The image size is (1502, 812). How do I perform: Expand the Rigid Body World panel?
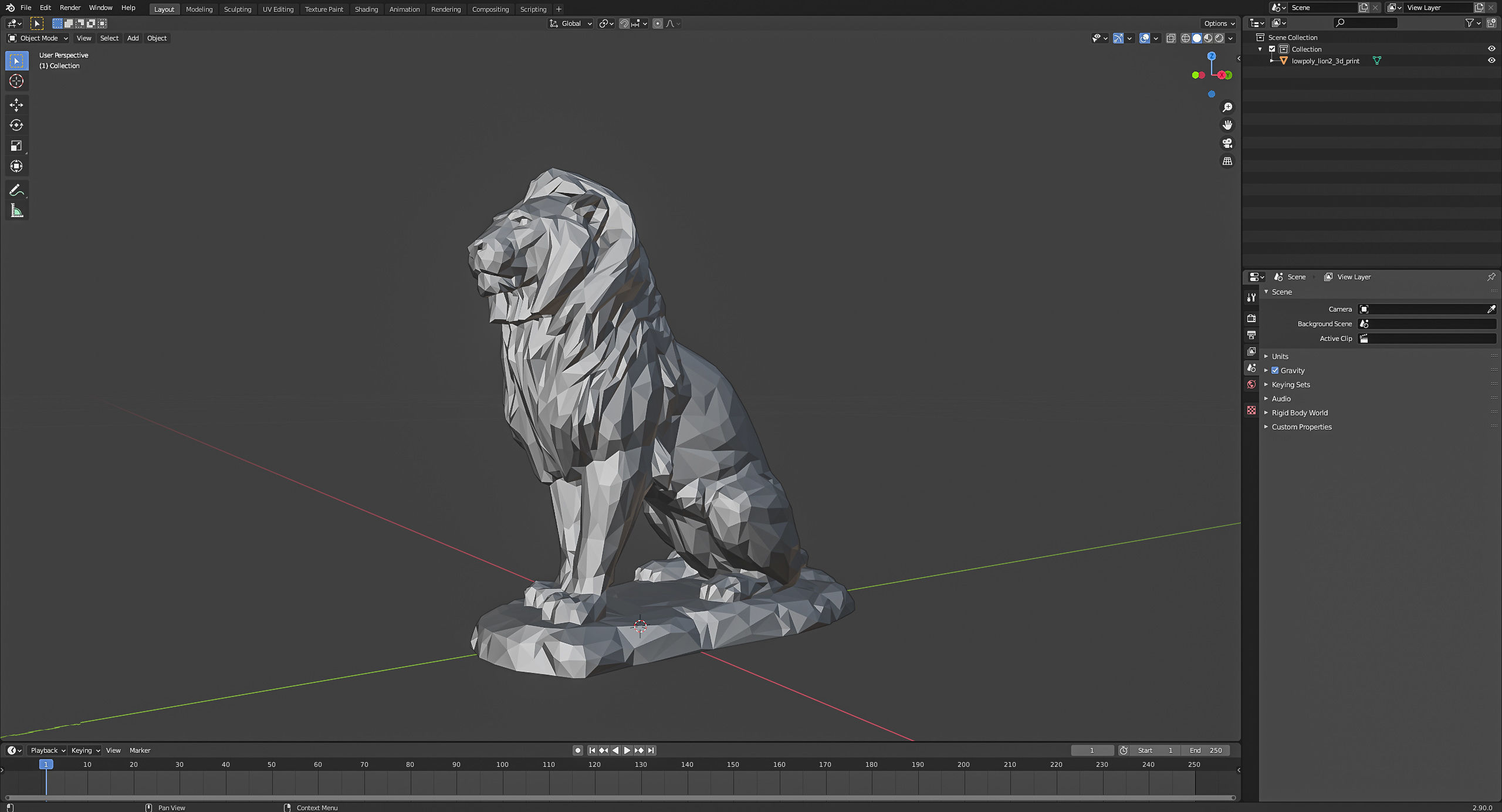point(1299,413)
